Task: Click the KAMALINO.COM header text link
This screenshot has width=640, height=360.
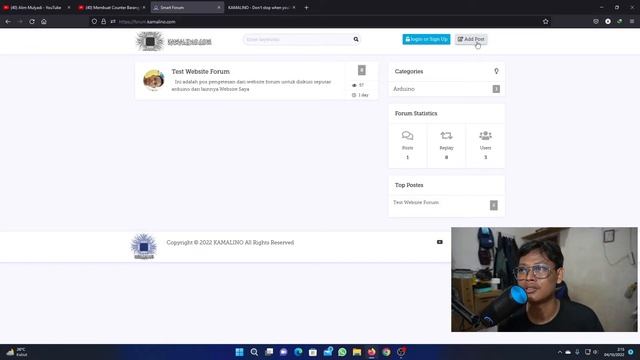Action: [x=189, y=42]
